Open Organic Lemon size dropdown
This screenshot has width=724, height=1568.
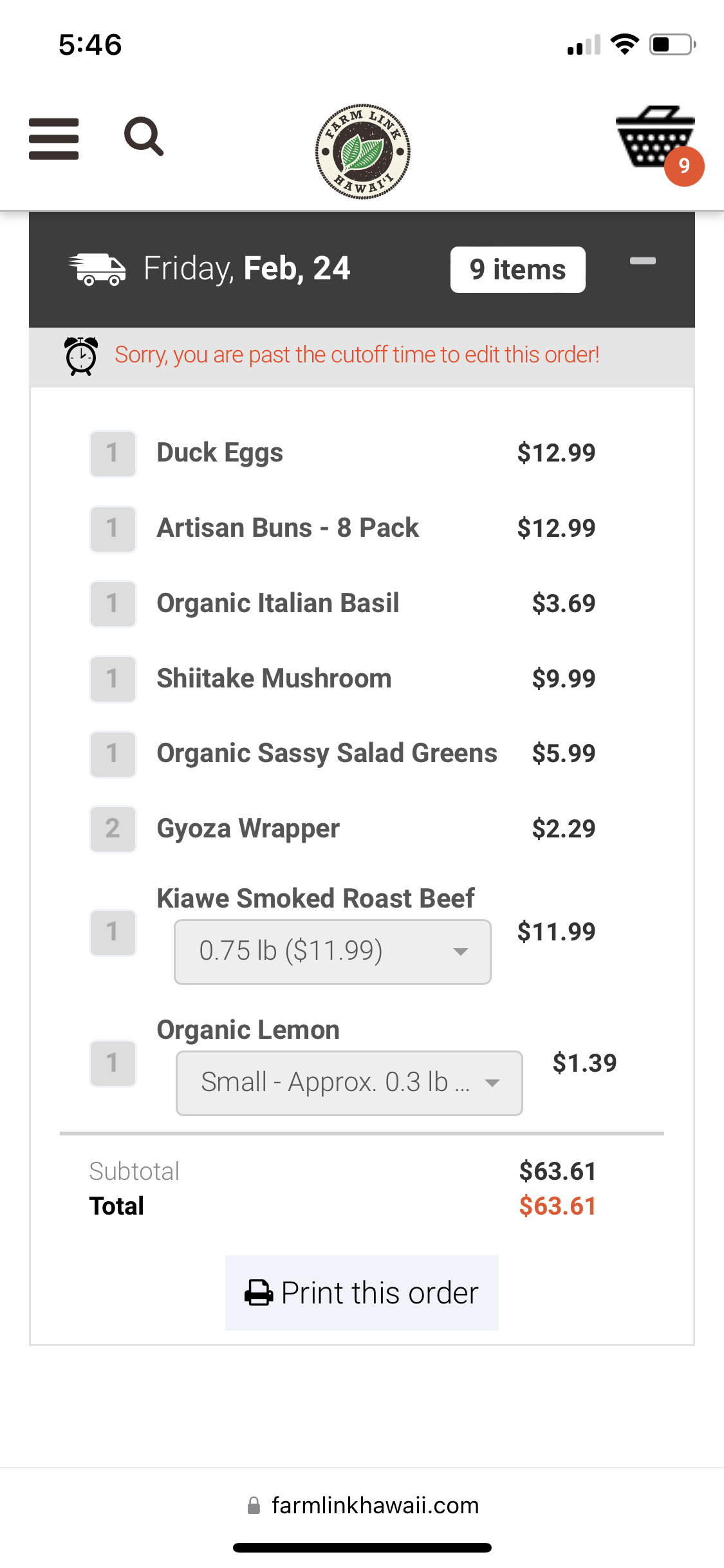click(349, 1083)
